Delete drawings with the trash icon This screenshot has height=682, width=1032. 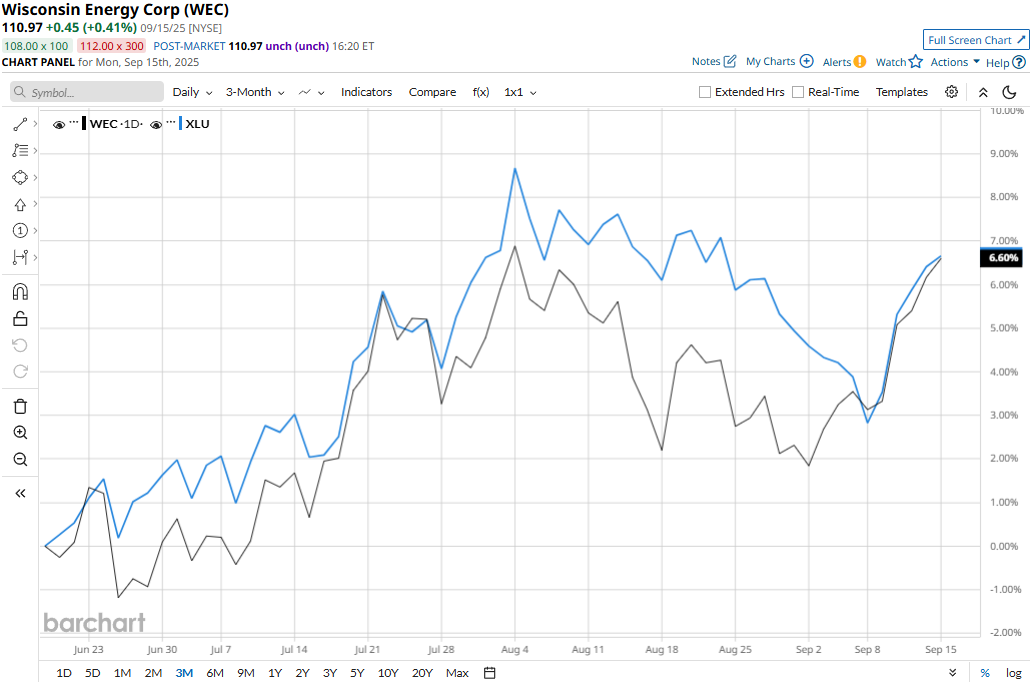coord(20,406)
